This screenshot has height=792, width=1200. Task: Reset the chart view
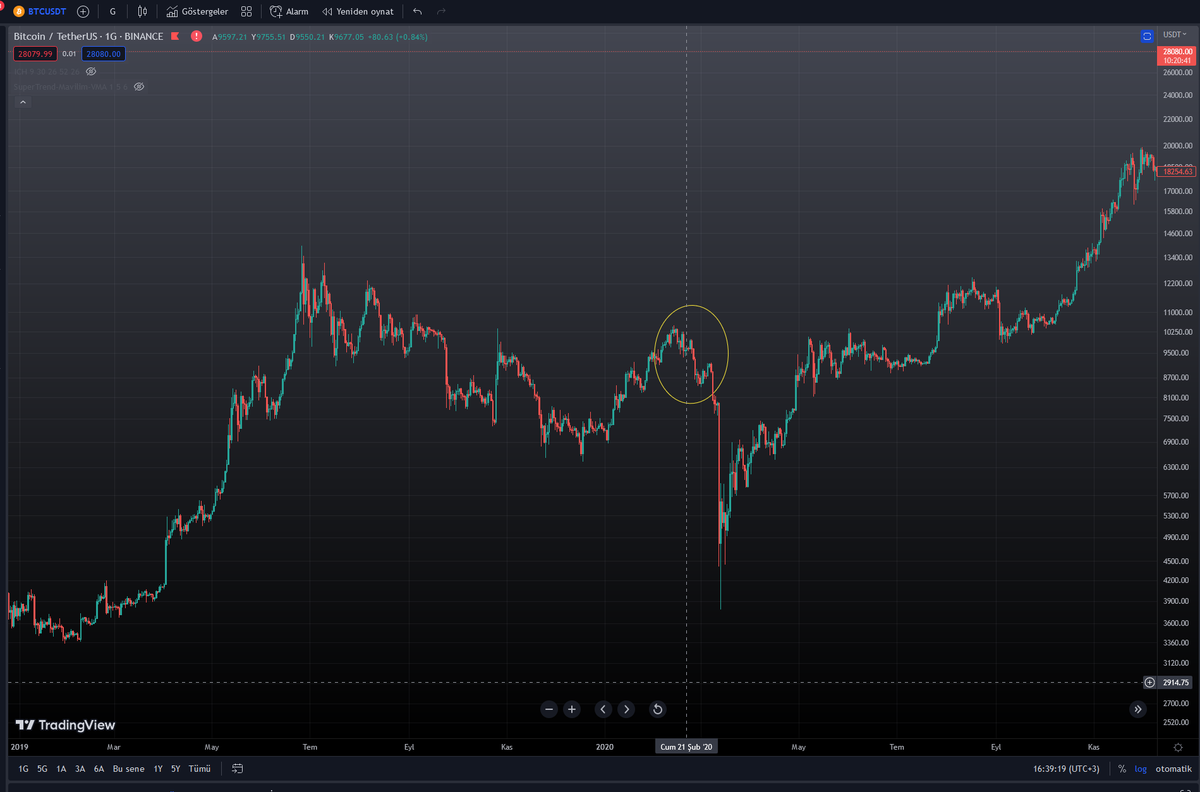[x=657, y=709]
